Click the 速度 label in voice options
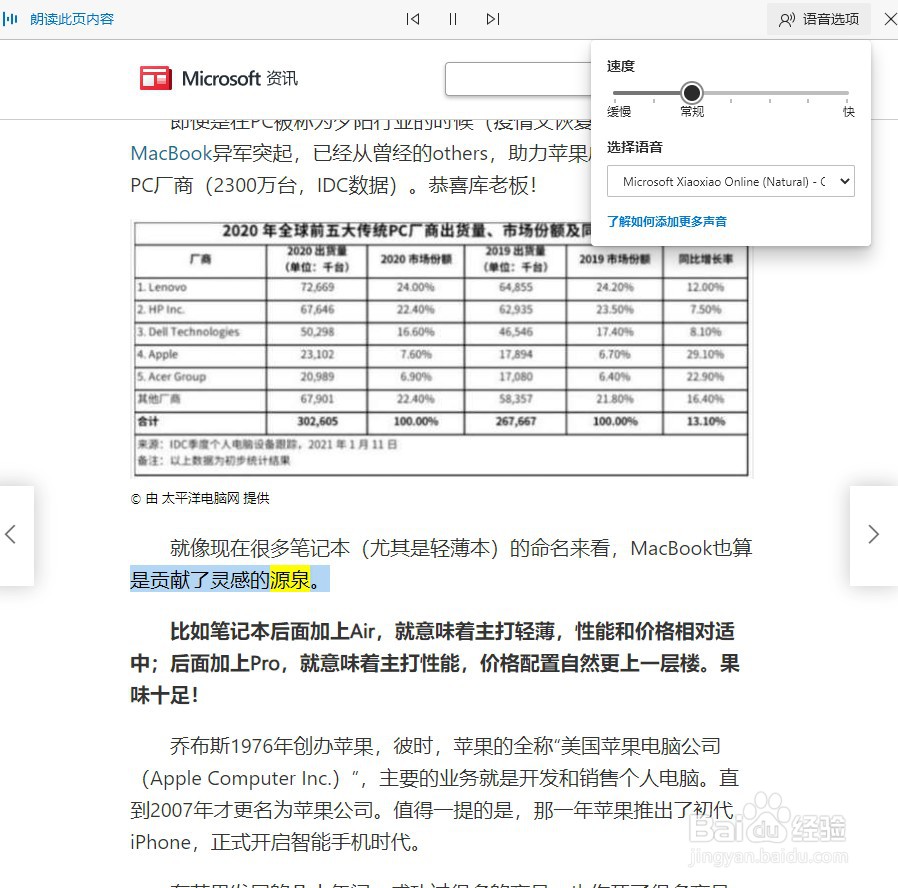 click(x=621, y=66)
